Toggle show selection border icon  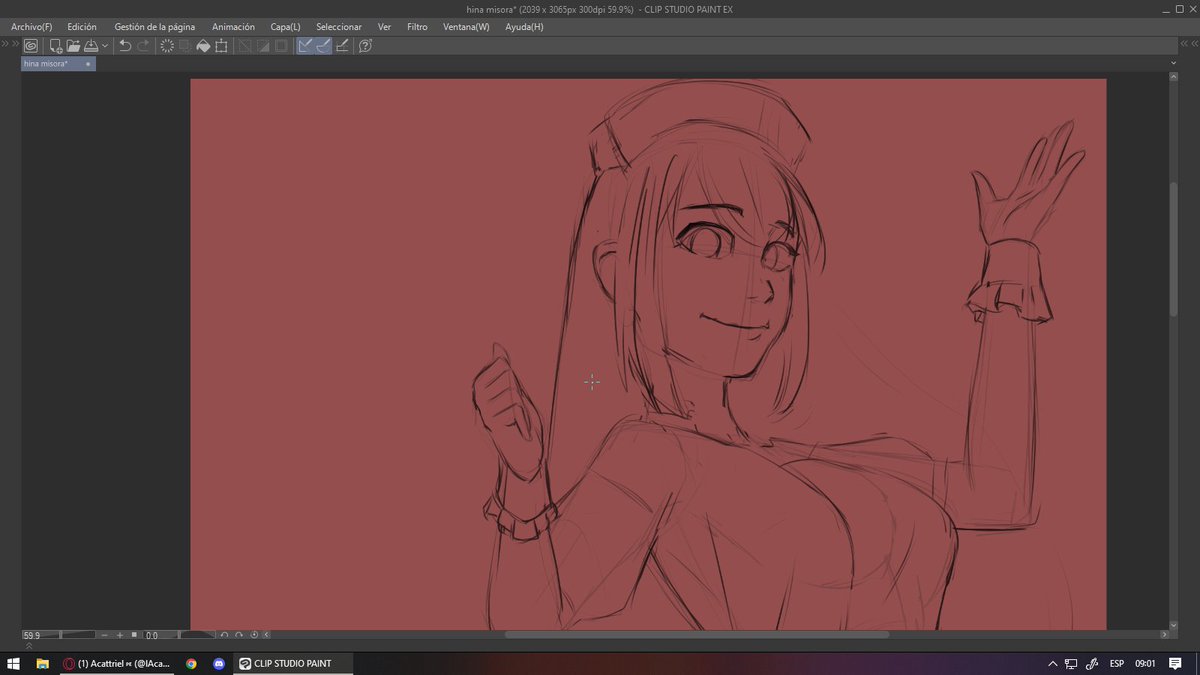(x=281, y=46)
